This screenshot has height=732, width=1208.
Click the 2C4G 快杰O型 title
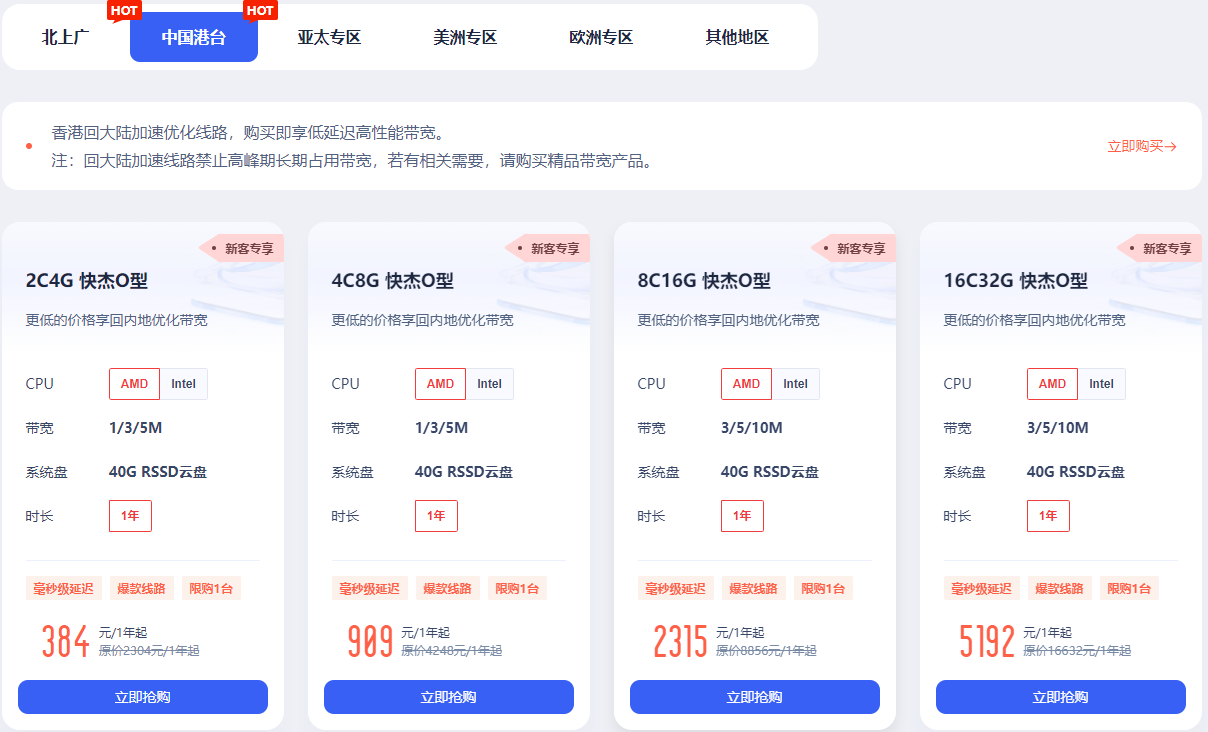click(87, 281)
